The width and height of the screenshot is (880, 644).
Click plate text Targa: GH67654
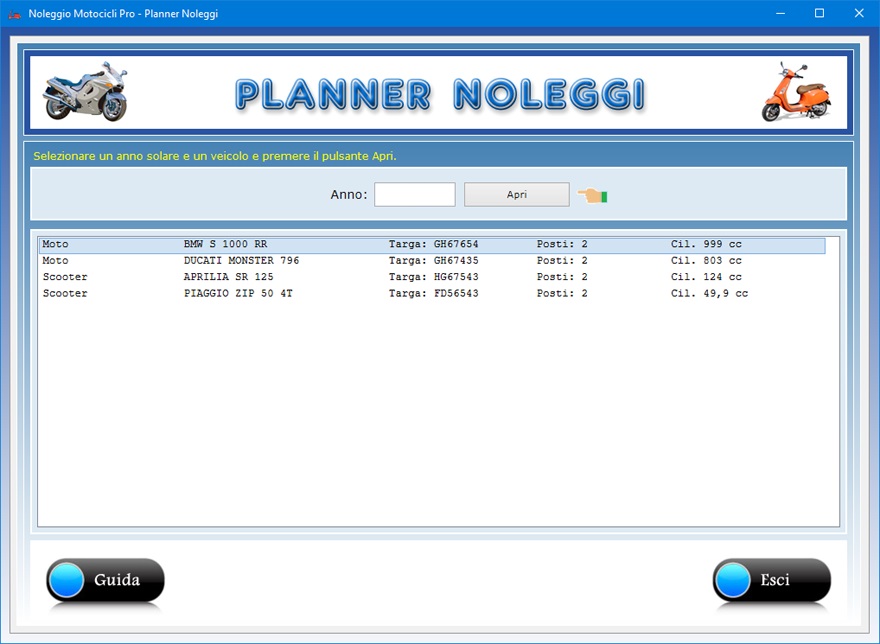433,244
